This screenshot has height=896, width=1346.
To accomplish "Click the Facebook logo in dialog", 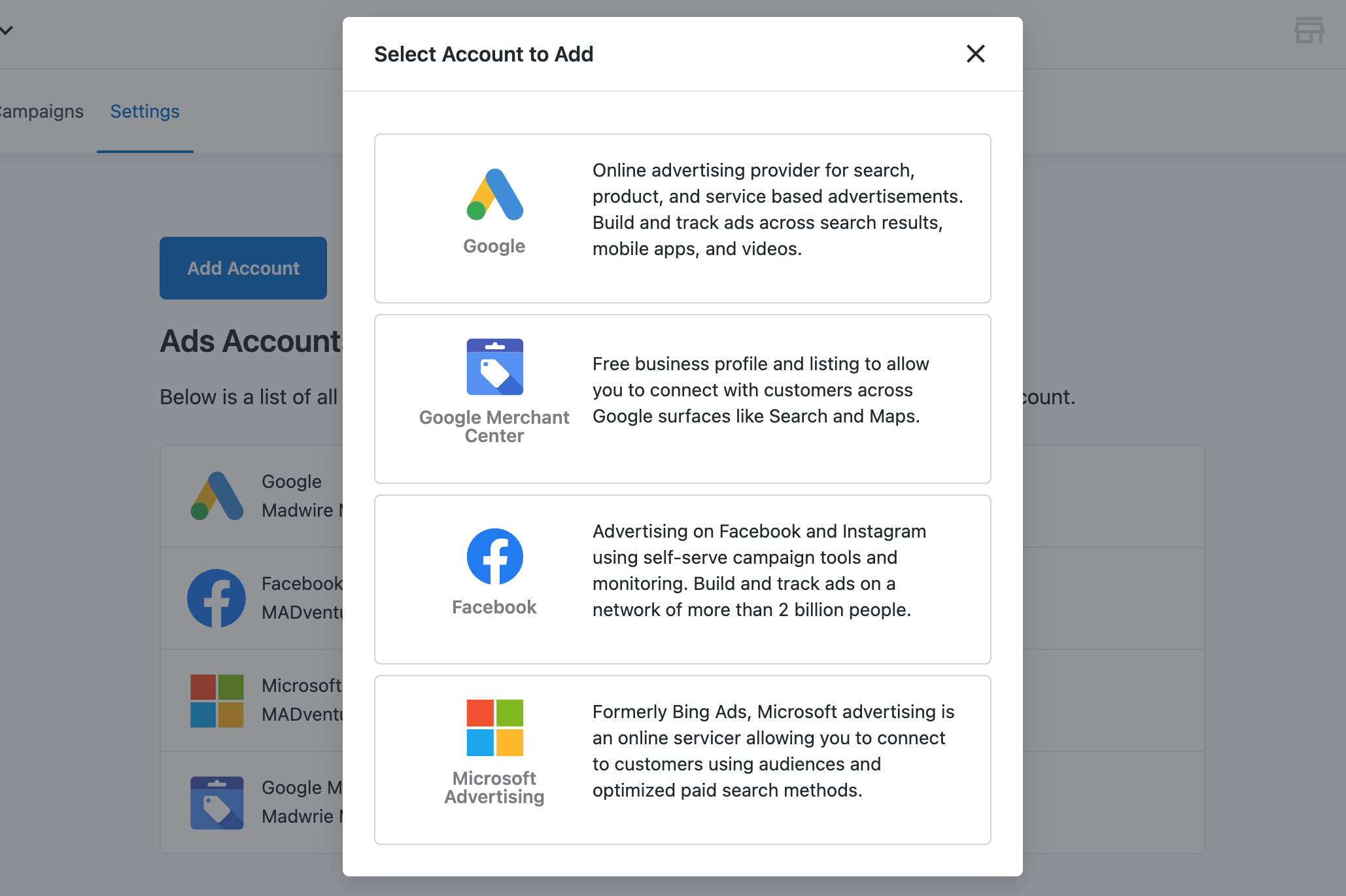I will pyautogui.click(x=494, y=557).
